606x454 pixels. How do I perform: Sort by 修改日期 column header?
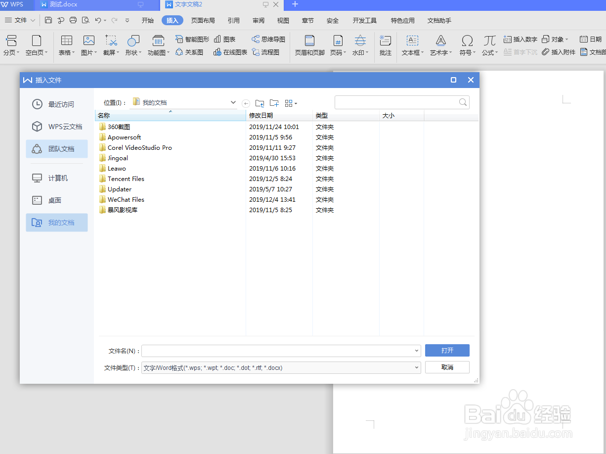(x=279, y=116)
